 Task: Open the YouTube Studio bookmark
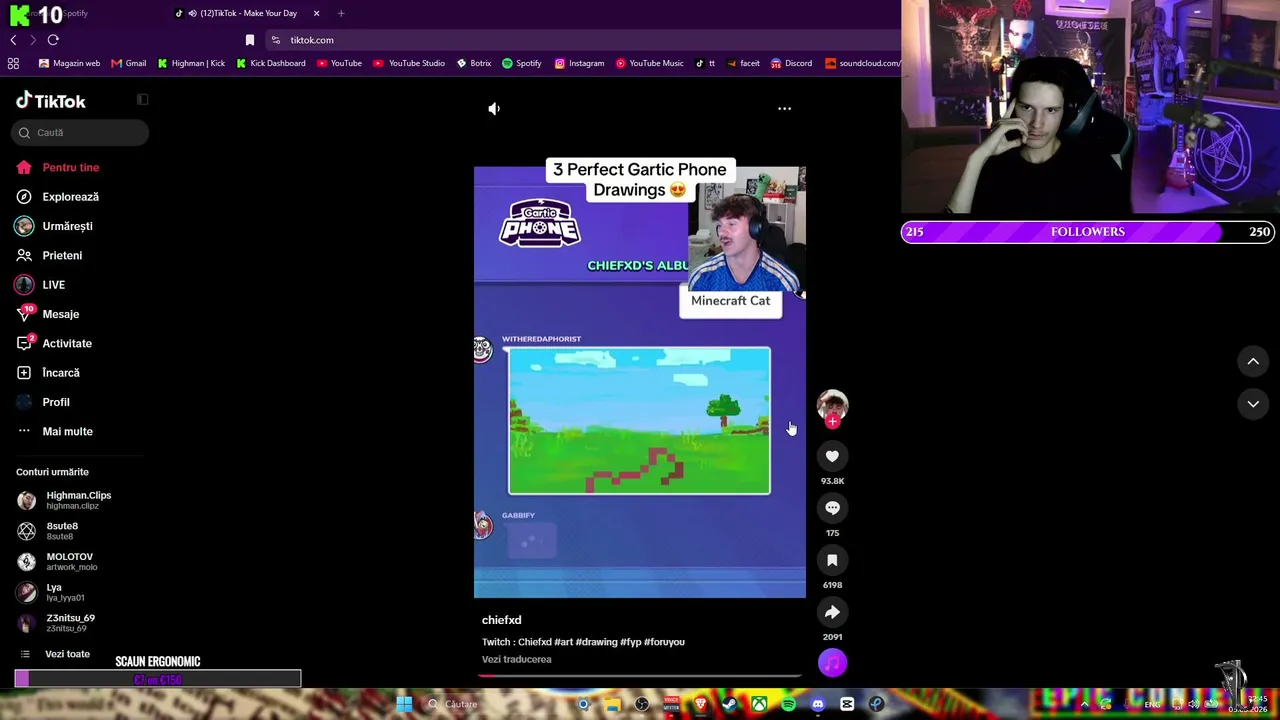click(x=408, y=63)
